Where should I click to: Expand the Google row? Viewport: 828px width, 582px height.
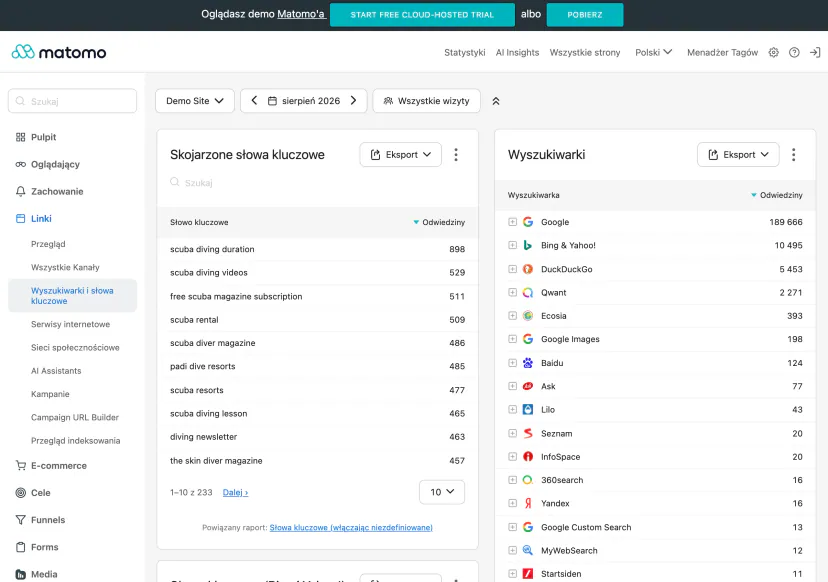click(512, 222)
